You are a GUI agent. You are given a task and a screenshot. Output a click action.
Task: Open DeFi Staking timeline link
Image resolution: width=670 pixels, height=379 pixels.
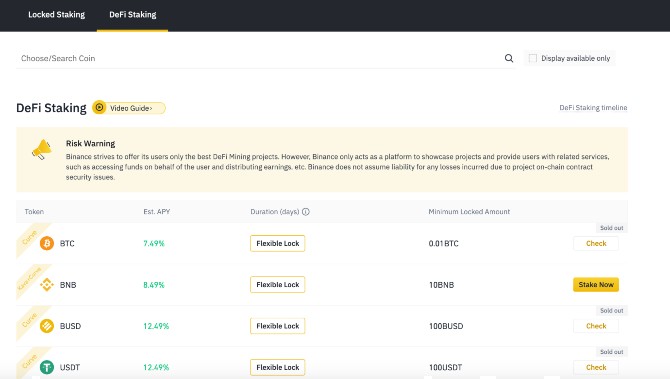click(593, 108)
